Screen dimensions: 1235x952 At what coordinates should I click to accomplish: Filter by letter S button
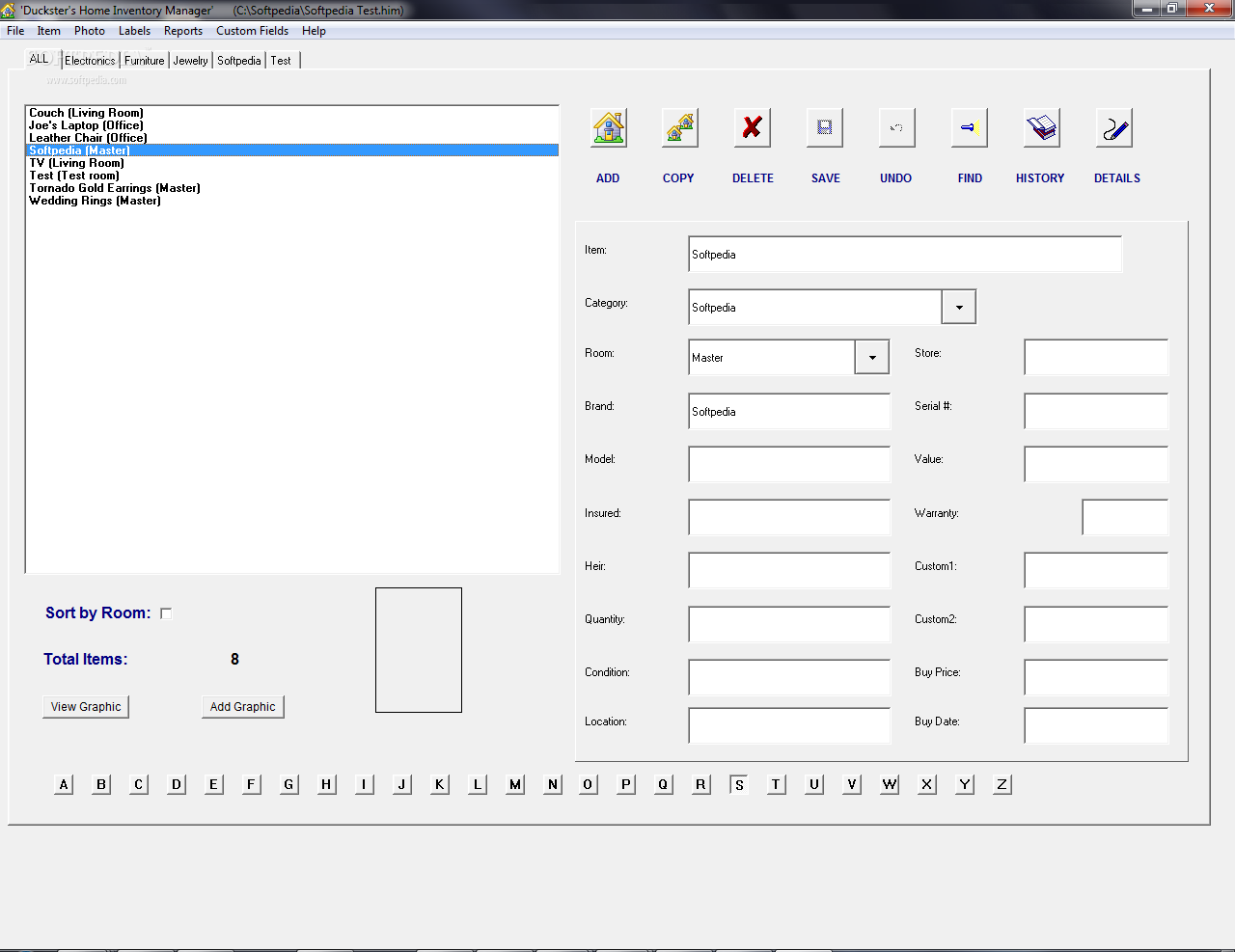tap(739, 784)
